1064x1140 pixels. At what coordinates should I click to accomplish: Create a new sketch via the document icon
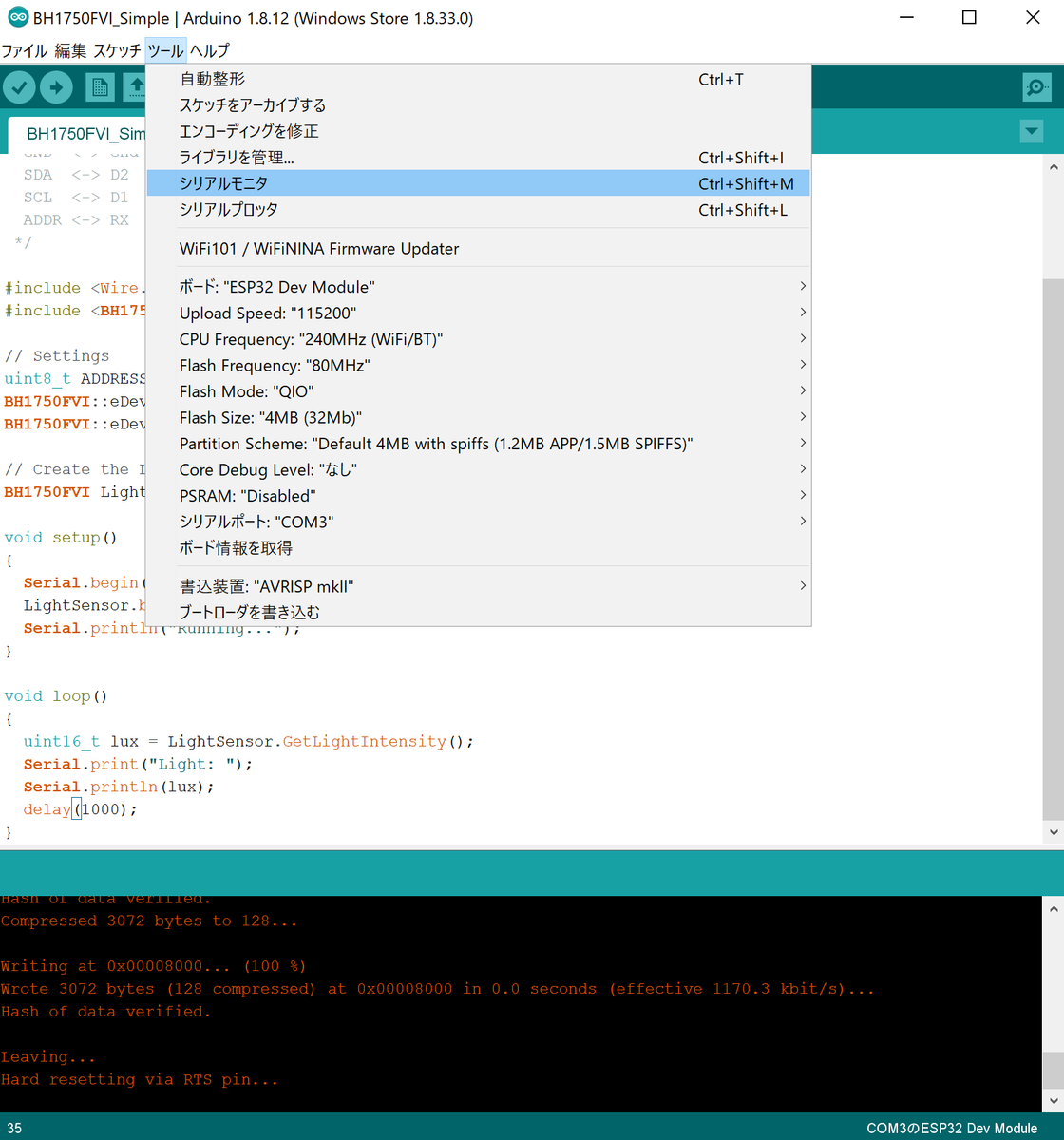(x=98, y=86)
